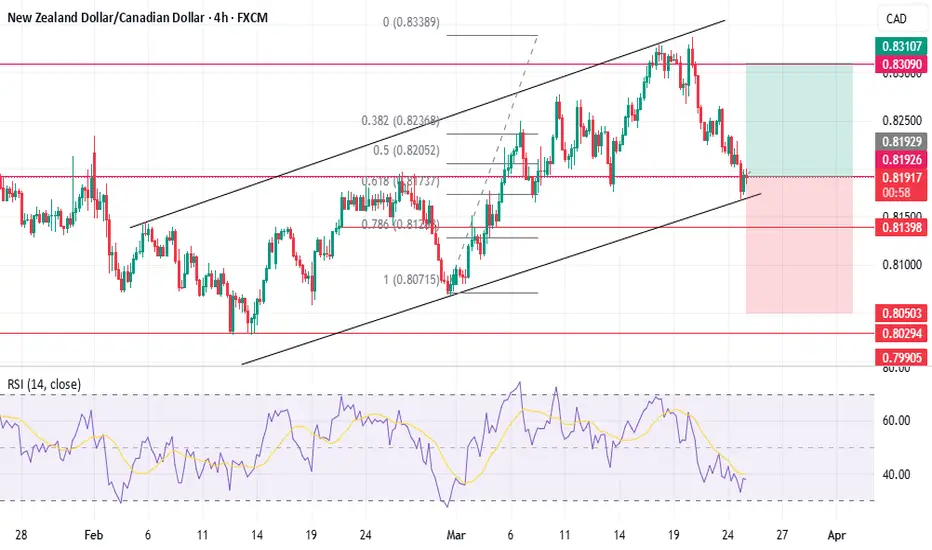Click the RSI 60.00 axis label
Viewport: 932px width, 550px height.
[x=896, y=420]
